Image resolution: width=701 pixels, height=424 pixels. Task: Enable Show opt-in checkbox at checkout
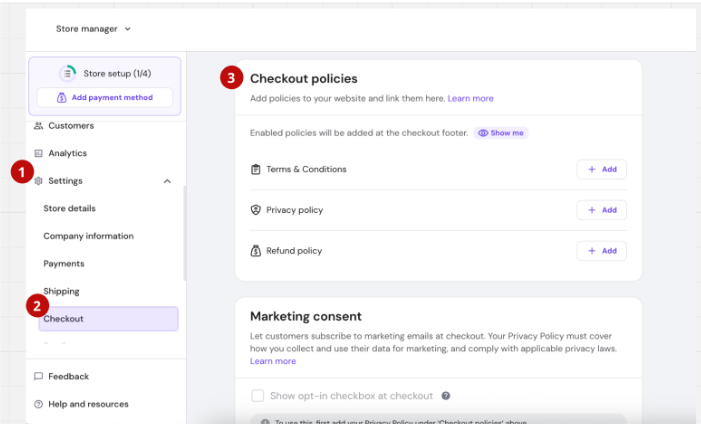click(258, 396)
